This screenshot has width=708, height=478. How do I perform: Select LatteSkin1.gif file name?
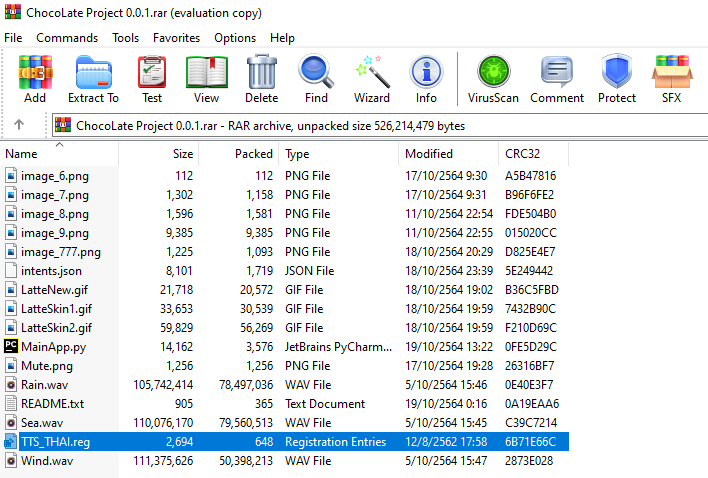56,309
